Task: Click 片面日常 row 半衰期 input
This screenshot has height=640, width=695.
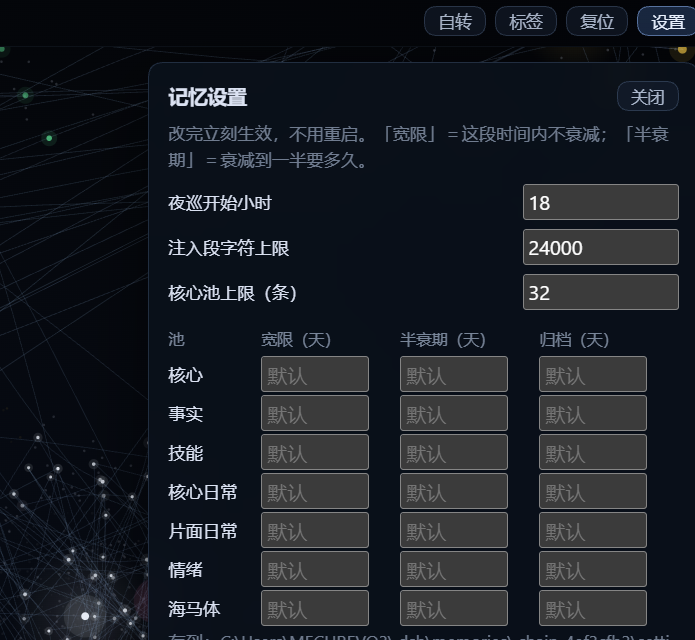Action: pyautogui.click(x=454, y=530)
